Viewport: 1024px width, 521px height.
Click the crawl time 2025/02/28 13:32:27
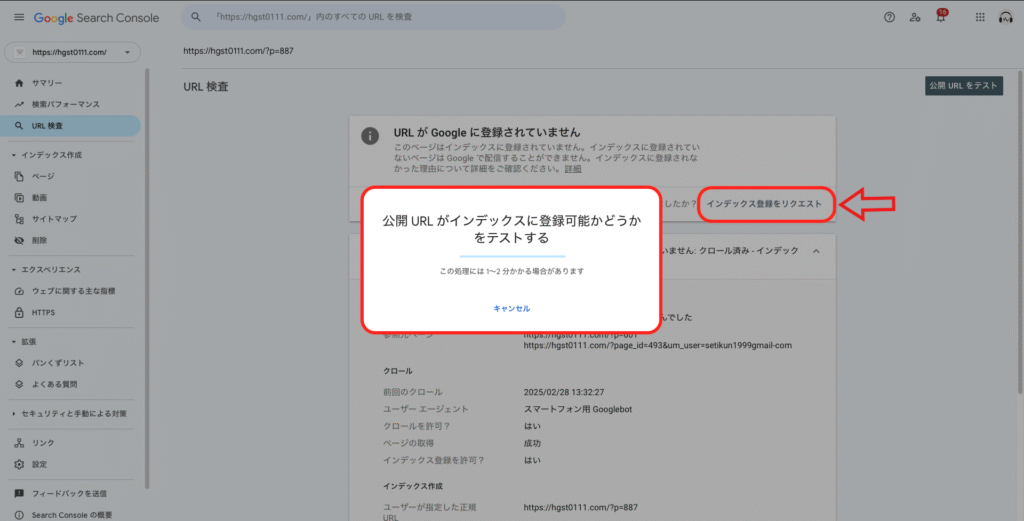click(x=564, y=392)
